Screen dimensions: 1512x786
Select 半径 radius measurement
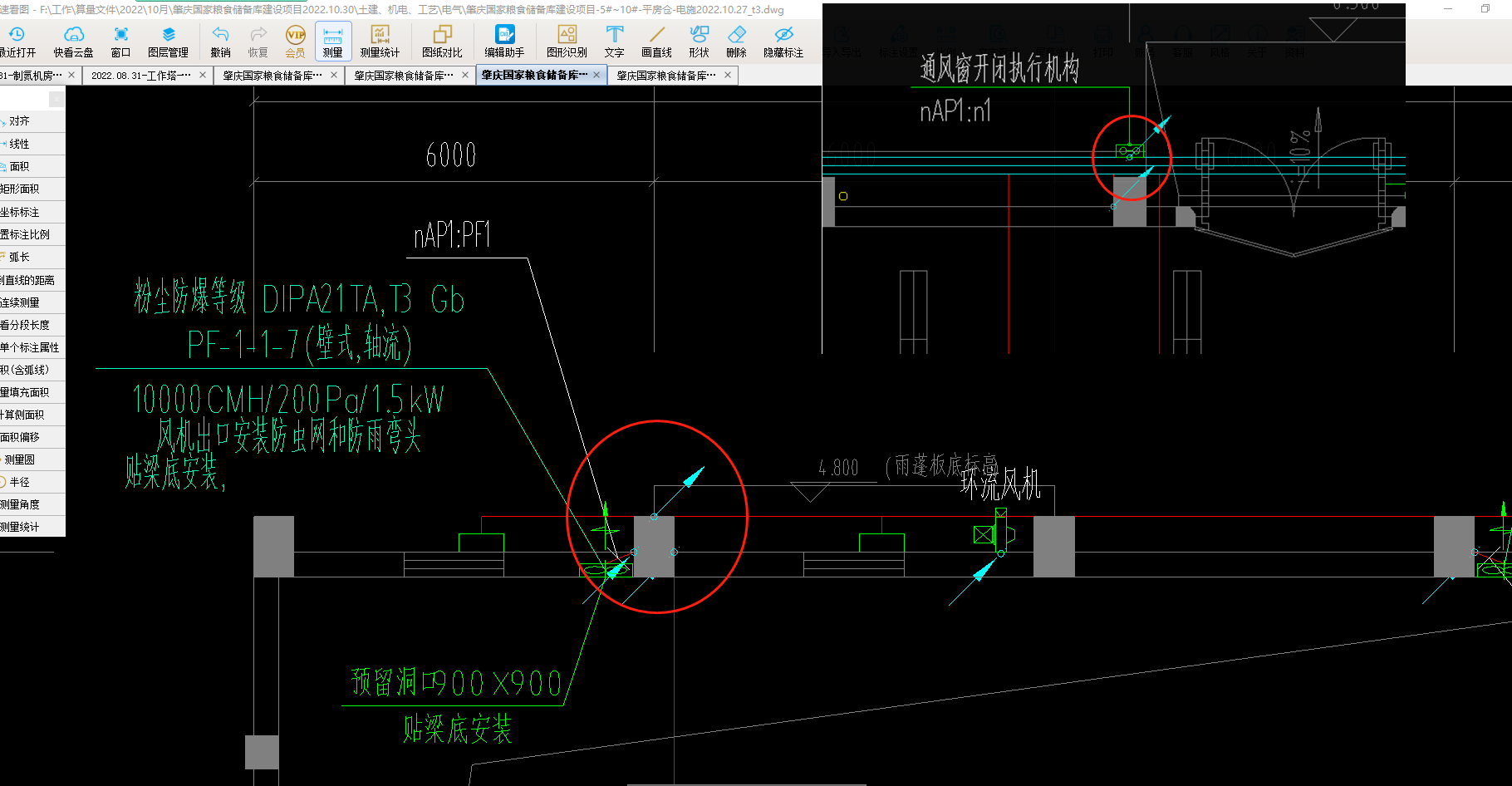[x=32, y=482]
